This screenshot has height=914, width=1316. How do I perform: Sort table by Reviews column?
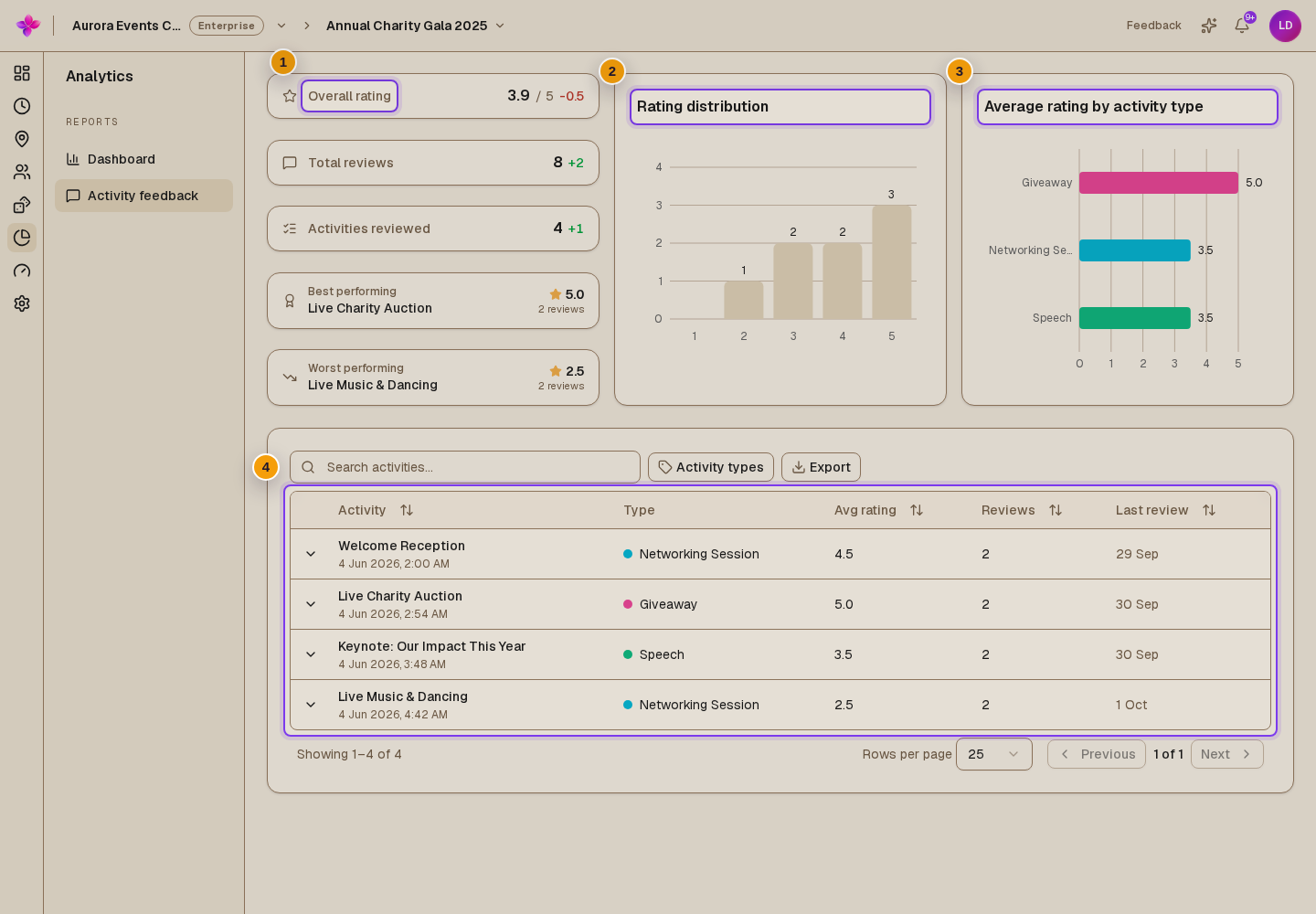[1056, 510]
